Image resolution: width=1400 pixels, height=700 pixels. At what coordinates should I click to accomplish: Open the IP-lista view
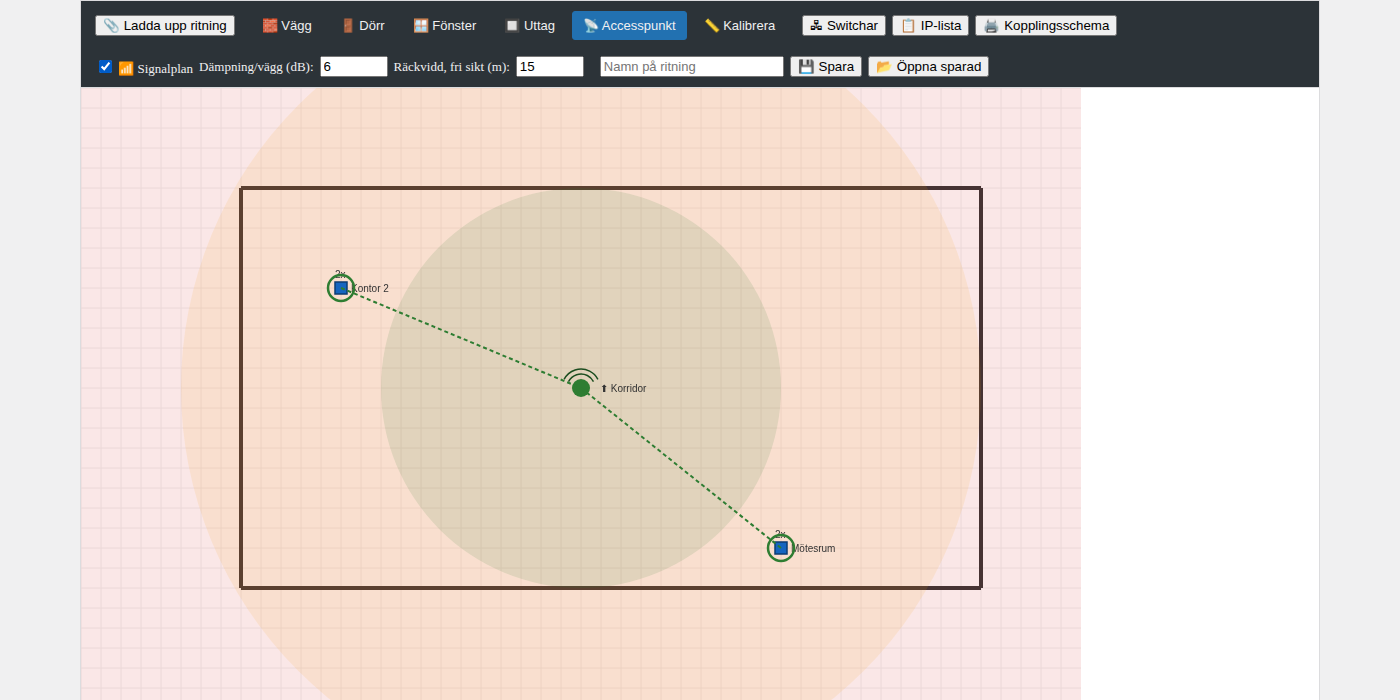pos(930,26)
